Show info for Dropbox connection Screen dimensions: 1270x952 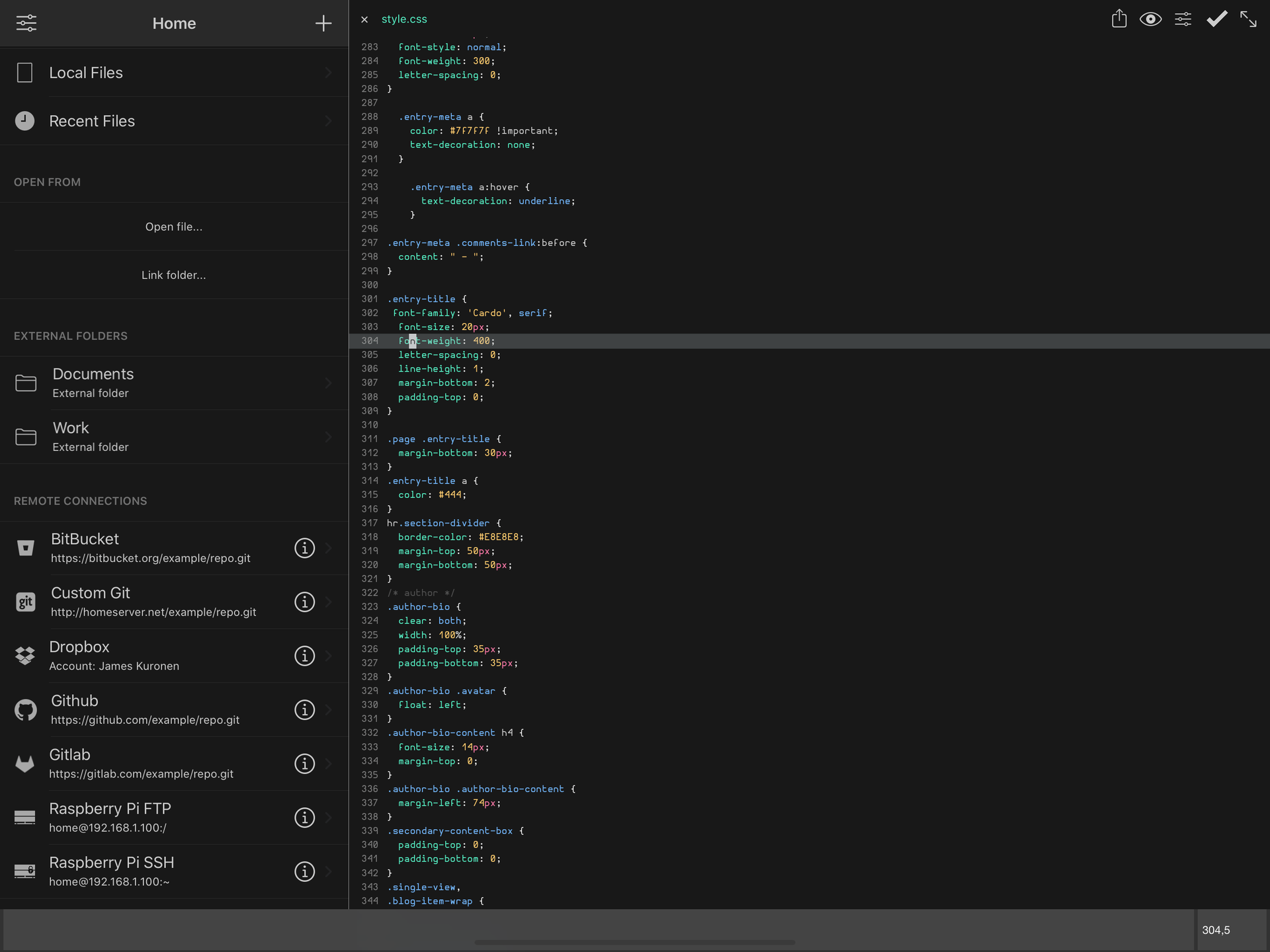304,656
